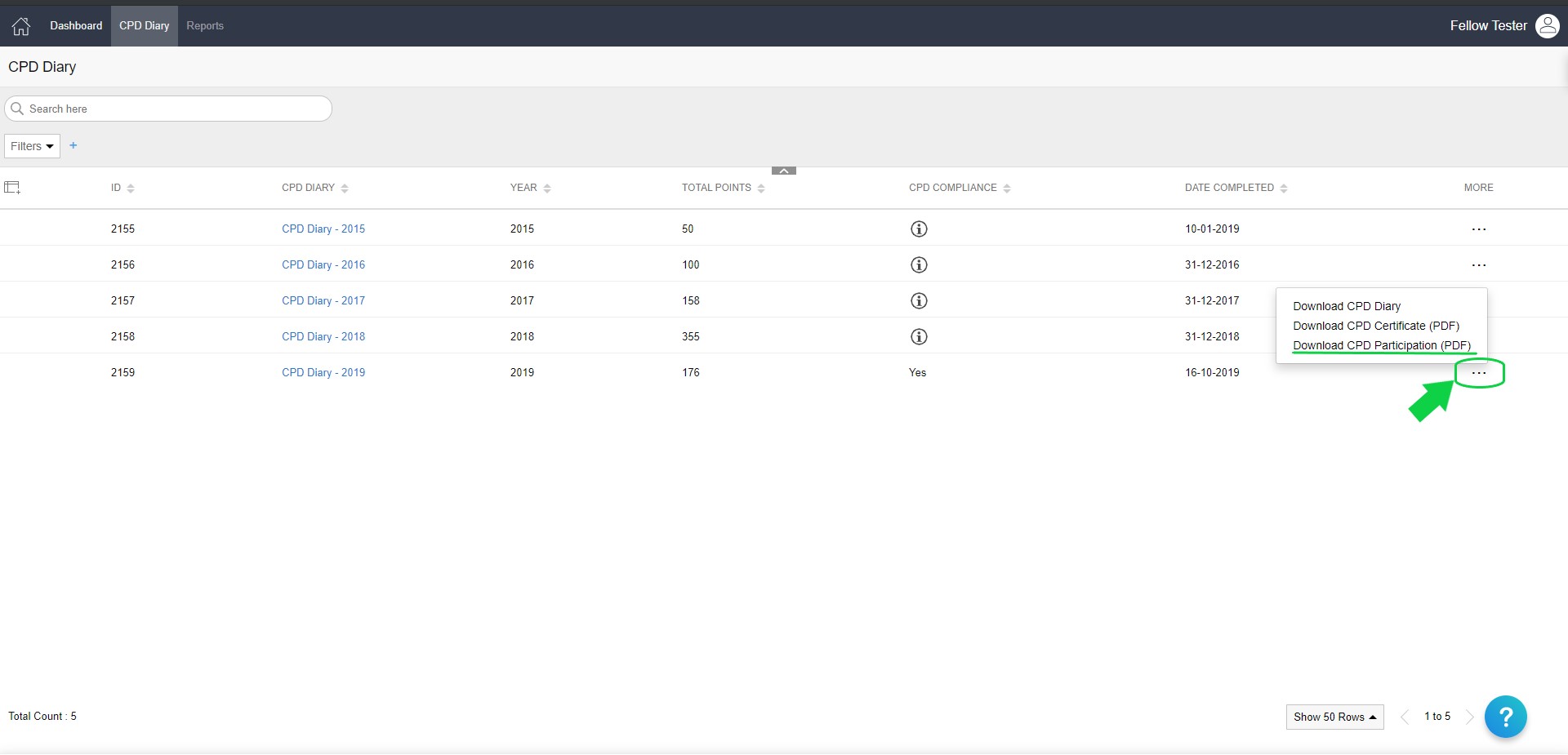Choose Download CPD Certificate (PDF)
This screenshot has width=1568, height=755.
pos(1376,326)
